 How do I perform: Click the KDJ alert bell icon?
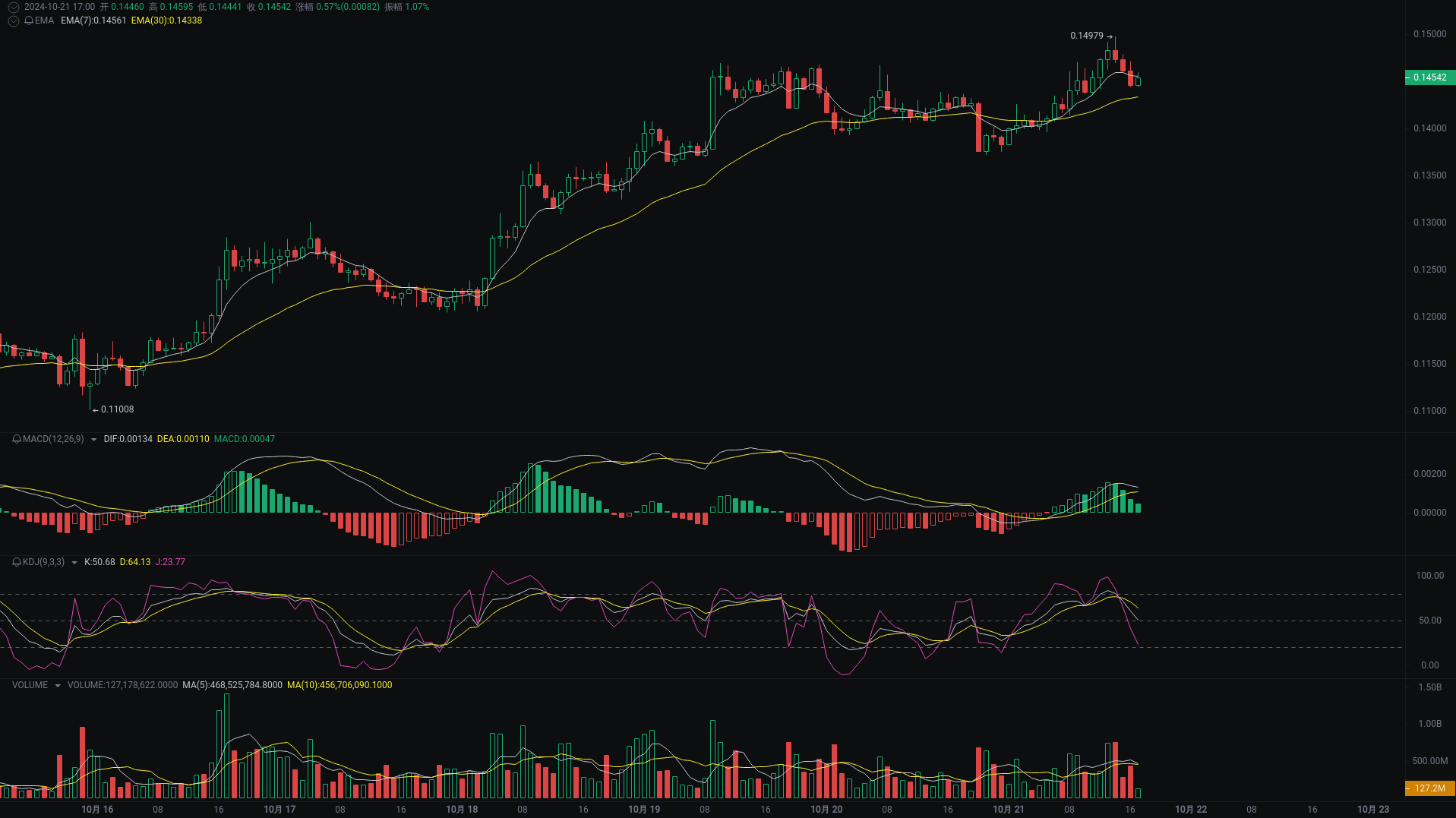click(x=17, y=562)
